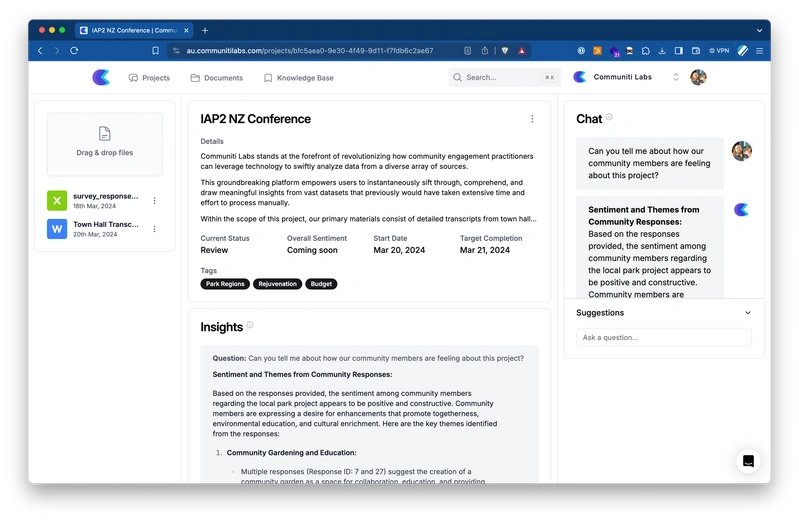Screen dimensions: 799x521
Task: Open the Projects menu item
Action: 149,78
